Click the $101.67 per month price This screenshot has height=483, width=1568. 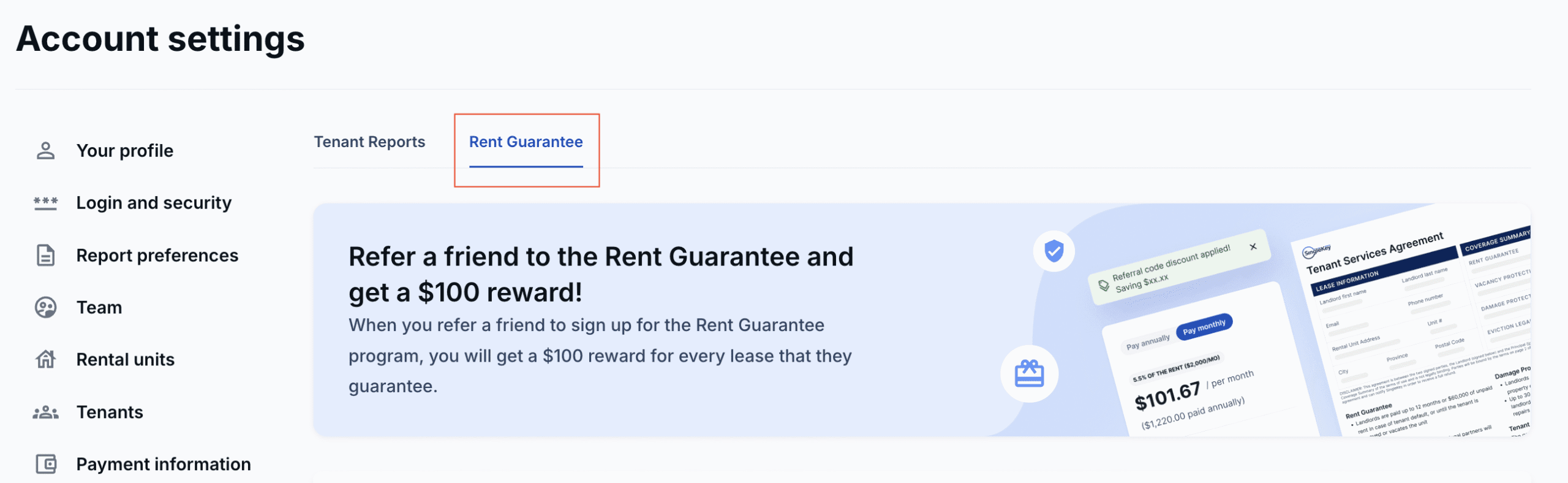point(1167,395)
